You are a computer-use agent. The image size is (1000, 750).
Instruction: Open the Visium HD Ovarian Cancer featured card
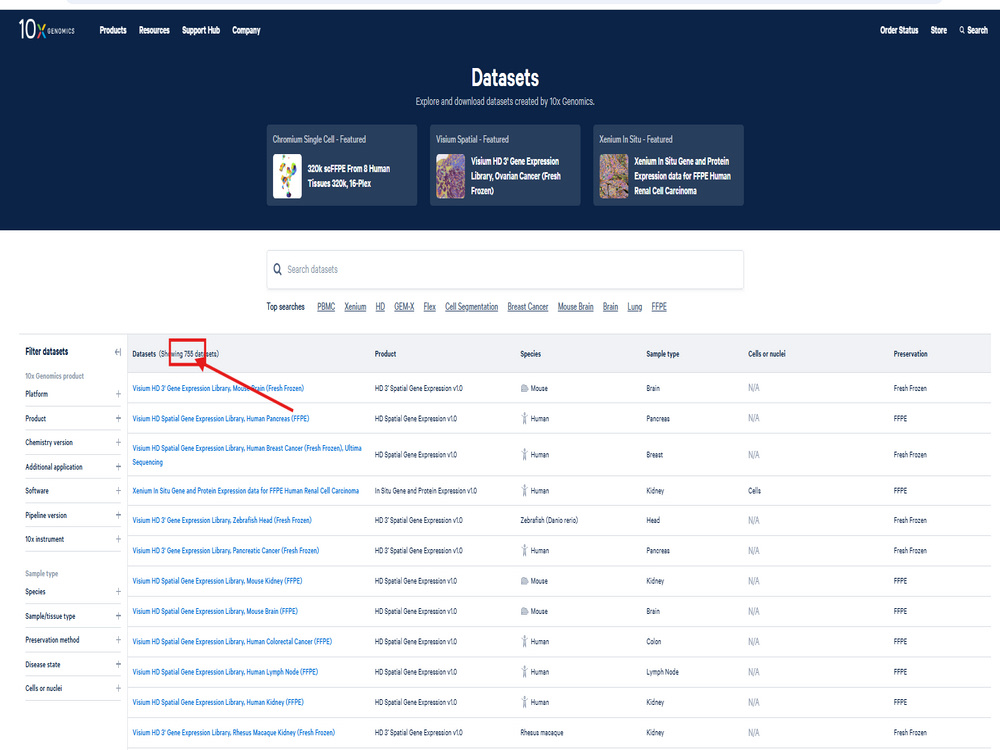pyautogui.click(x=505, y=165)
